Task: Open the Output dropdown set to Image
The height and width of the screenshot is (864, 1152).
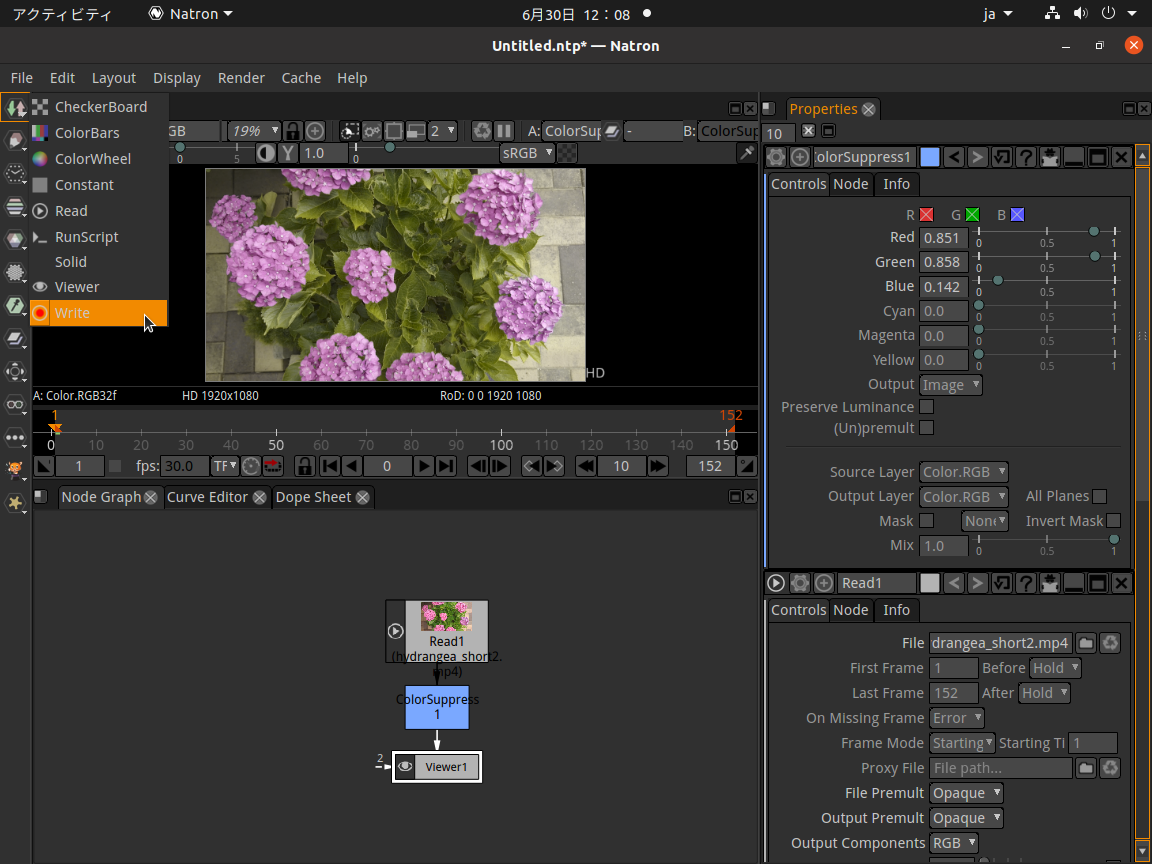Action: [949, 385]
